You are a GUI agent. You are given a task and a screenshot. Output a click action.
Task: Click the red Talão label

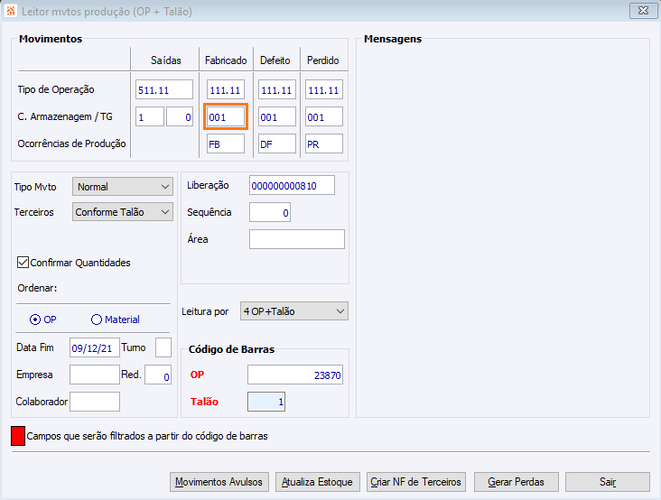point(204,401)
